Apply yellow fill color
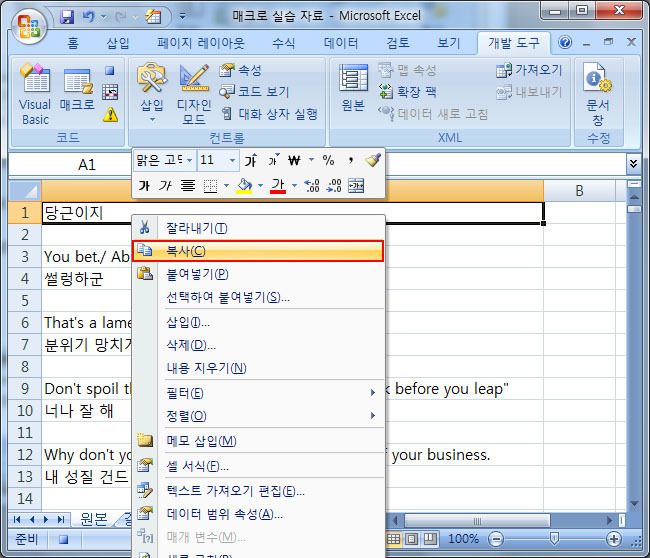This screenshot has height=558, width=650. pos(244,186)
